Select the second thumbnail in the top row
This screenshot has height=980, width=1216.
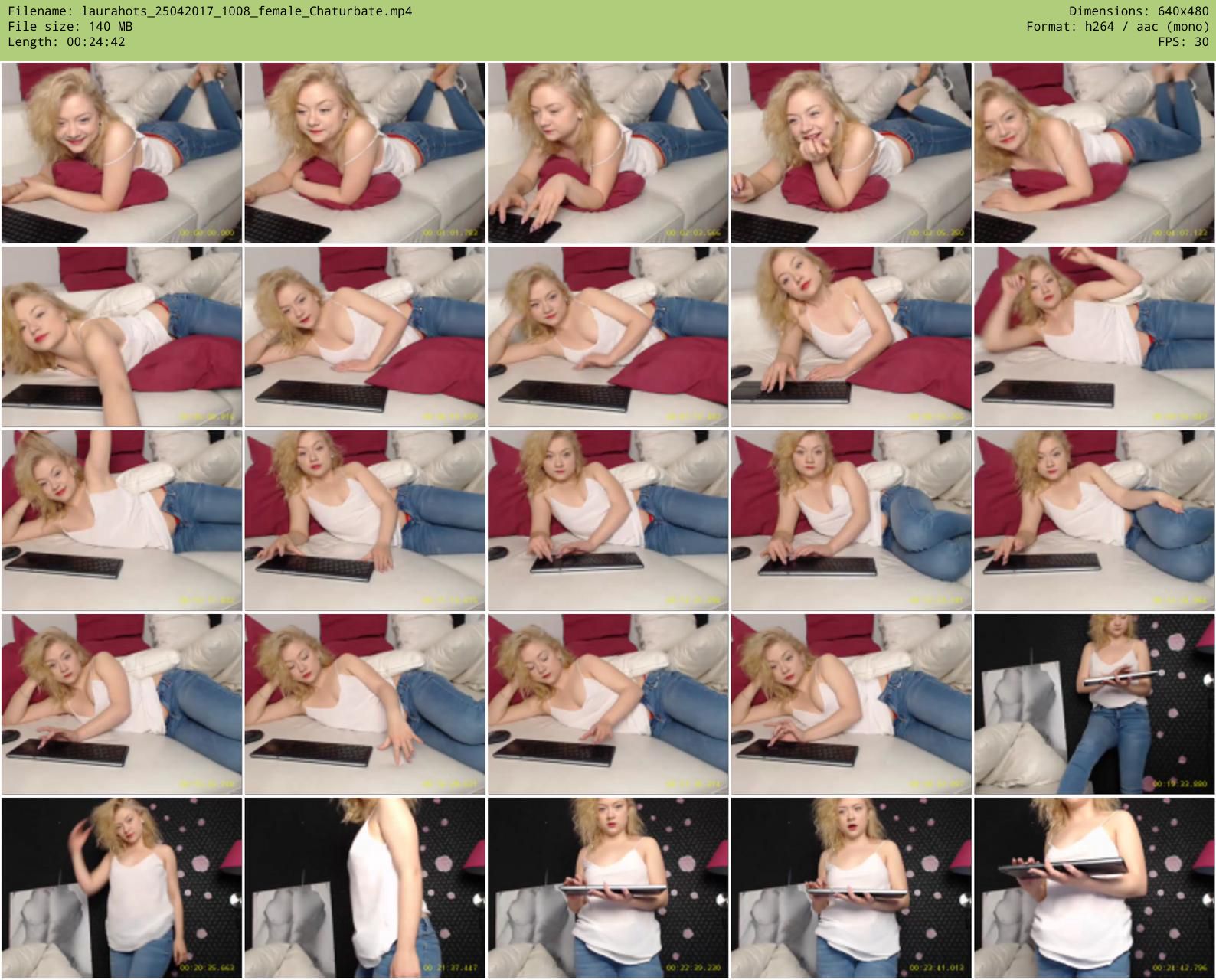tap(364, 153)
